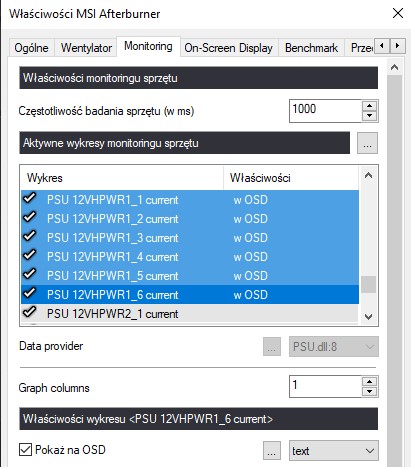
Task: Click the graph list scrollbar thumb
Action: point(368,284)
